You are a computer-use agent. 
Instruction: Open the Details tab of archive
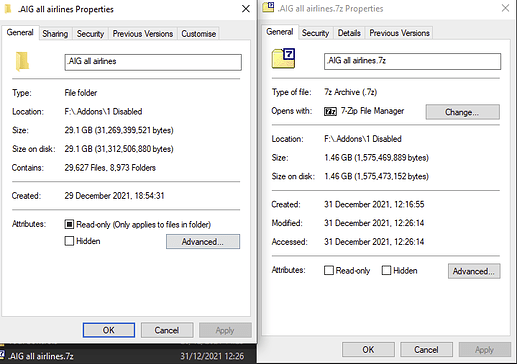tap(349, 33)
